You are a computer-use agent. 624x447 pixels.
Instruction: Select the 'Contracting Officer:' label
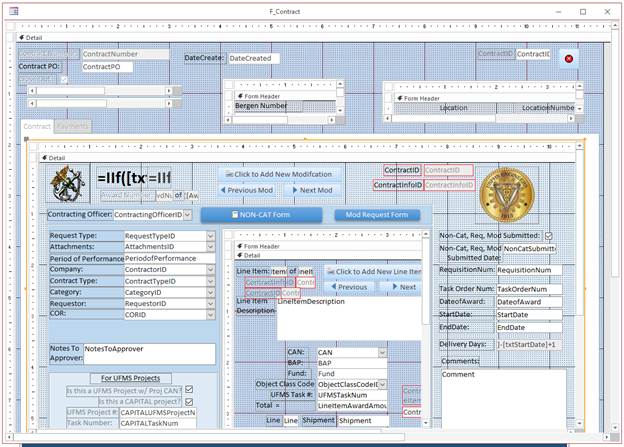80,215
